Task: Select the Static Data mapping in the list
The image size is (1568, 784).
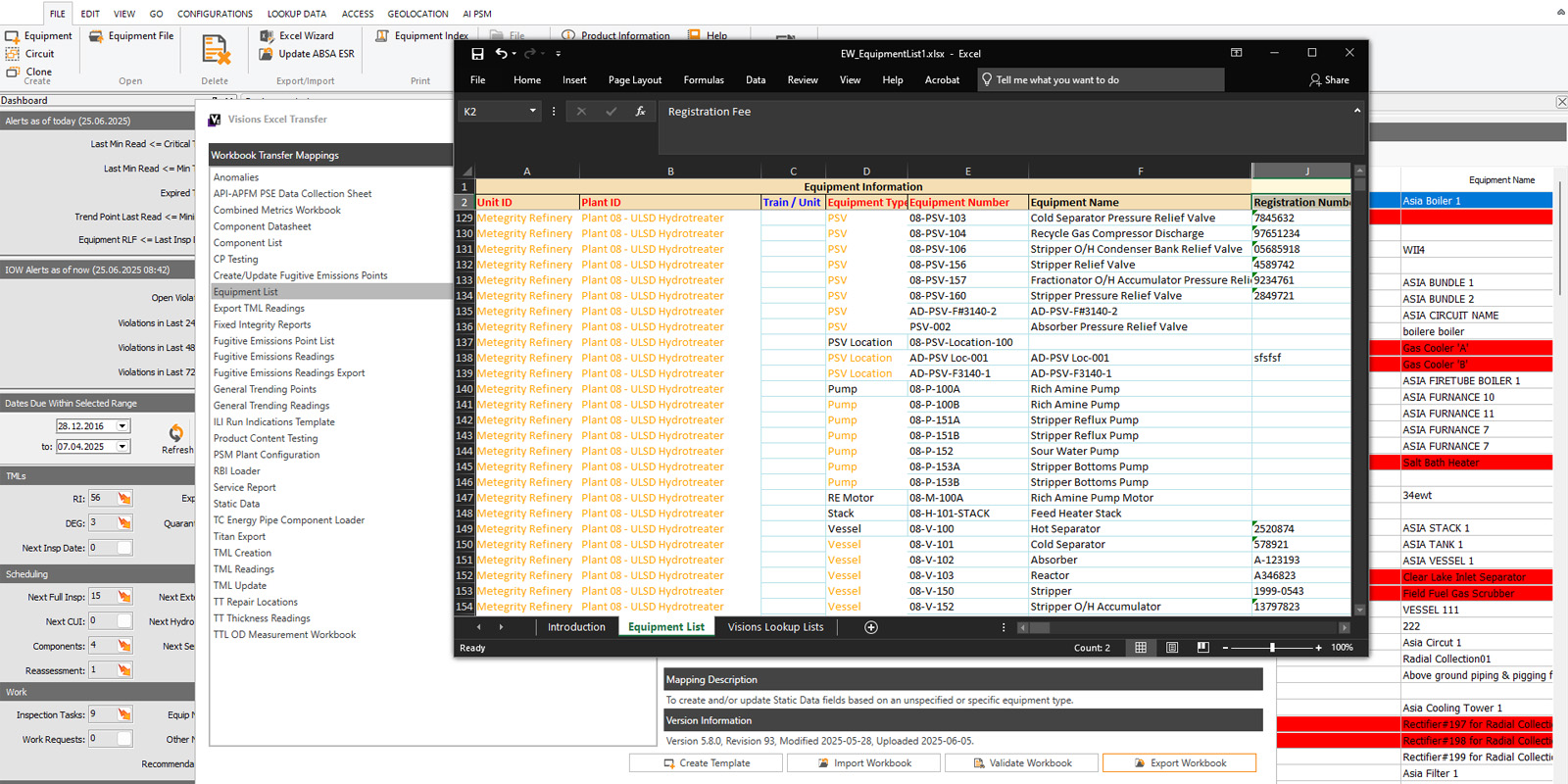Action: click(x=236, y=504)
